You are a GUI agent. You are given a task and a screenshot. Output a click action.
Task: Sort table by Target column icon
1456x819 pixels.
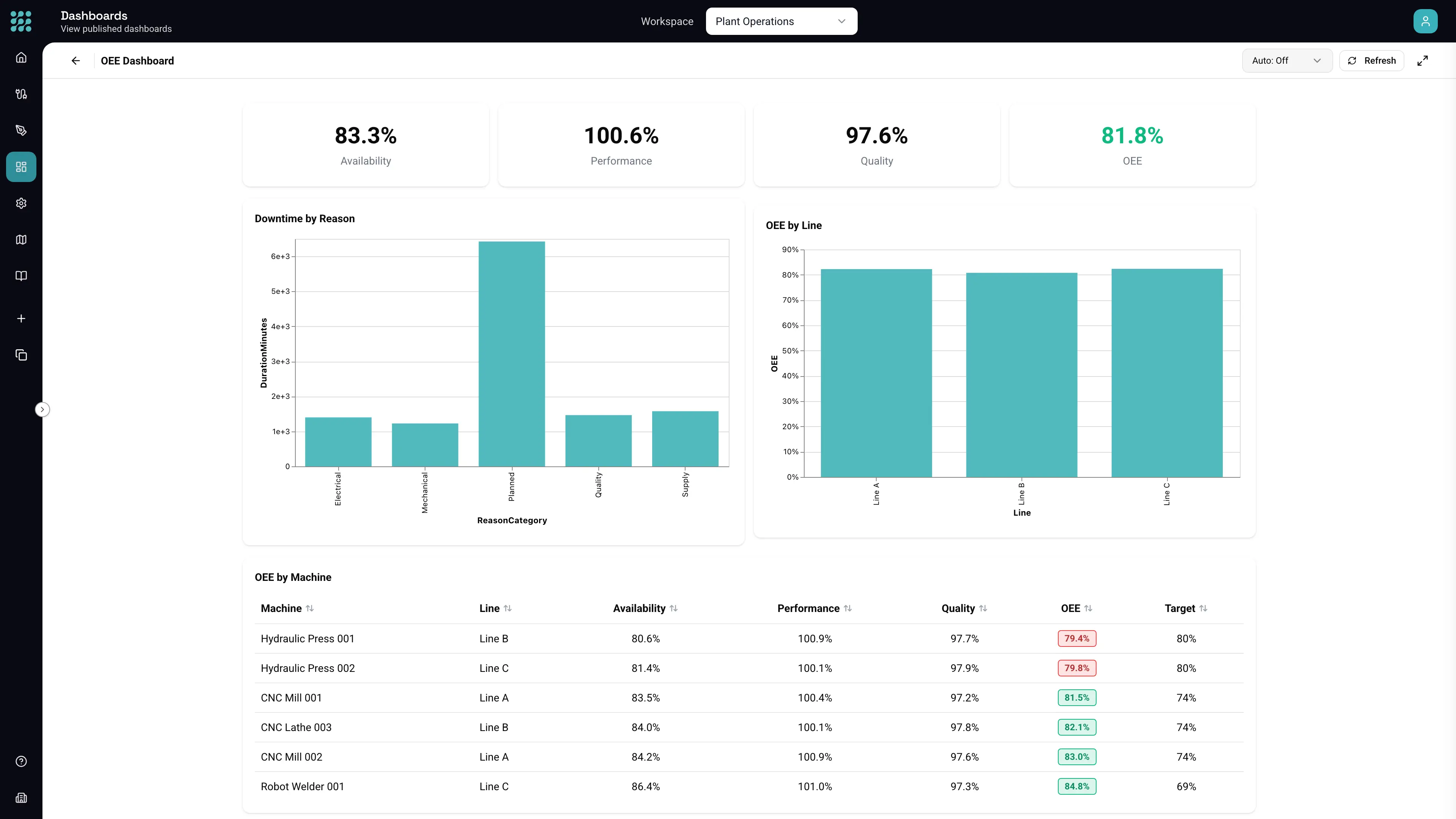pyautogui.click(x=1203, y=609)
